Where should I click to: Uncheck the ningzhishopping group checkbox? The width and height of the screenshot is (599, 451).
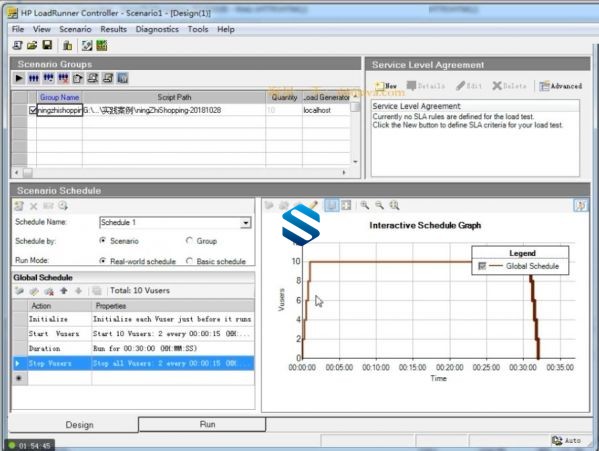tap(32, 110)
